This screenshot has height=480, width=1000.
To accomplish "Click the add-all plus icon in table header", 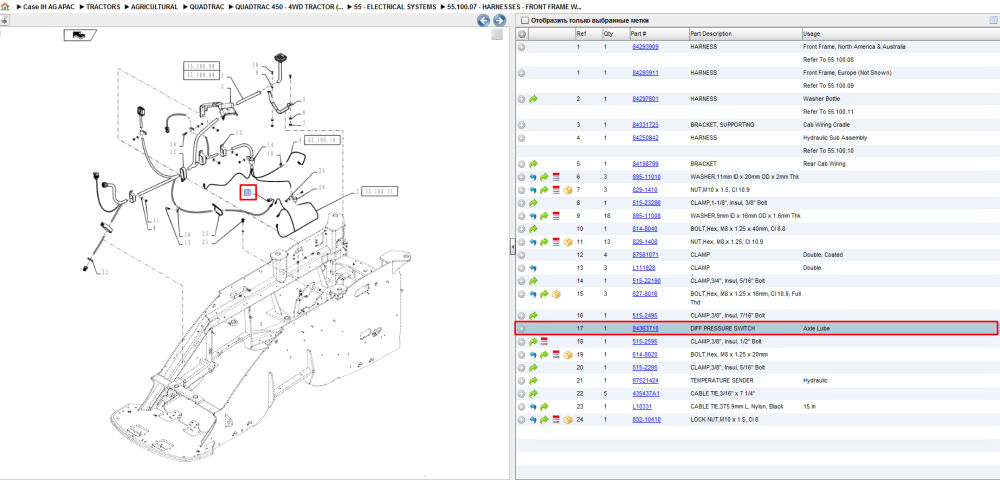I will [x=522, y=34].
